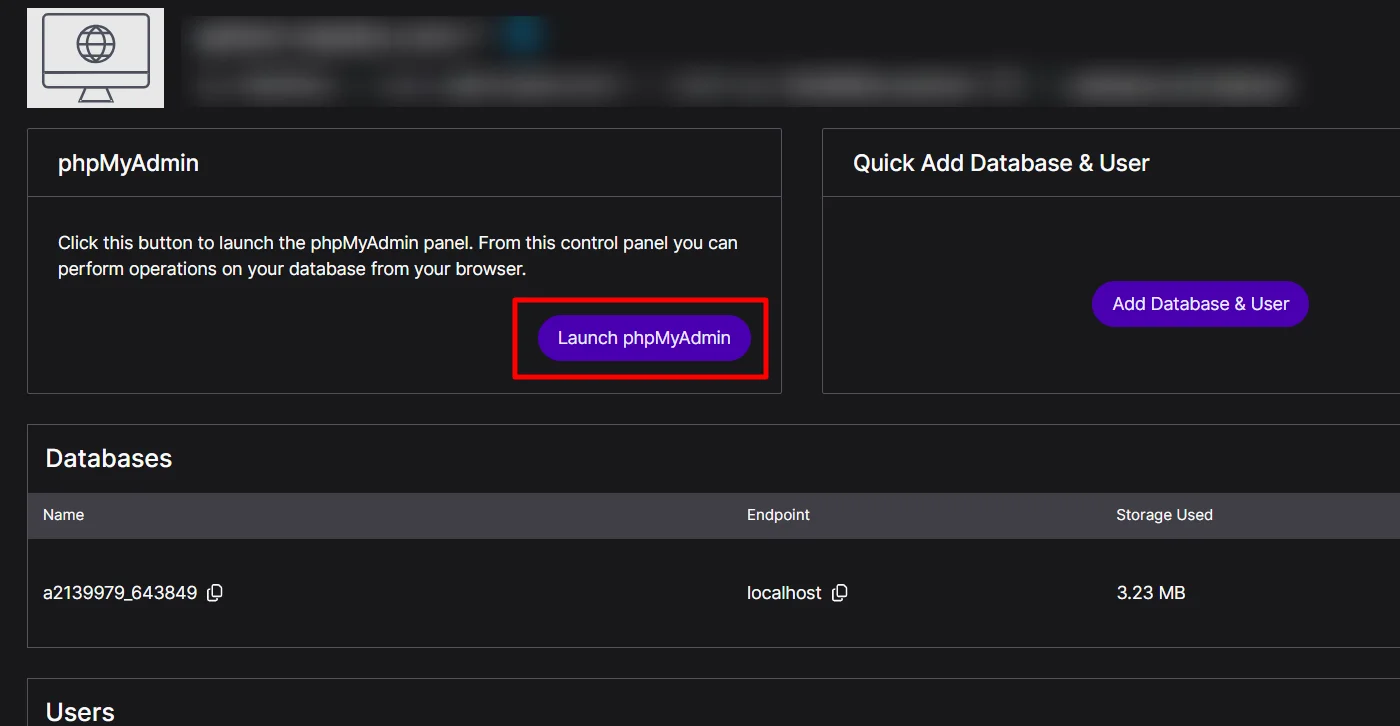This screenshot has width=1400, height=726.
Task: Click the Users section heading
Action: pyautogui.click(x=80, y=712)
